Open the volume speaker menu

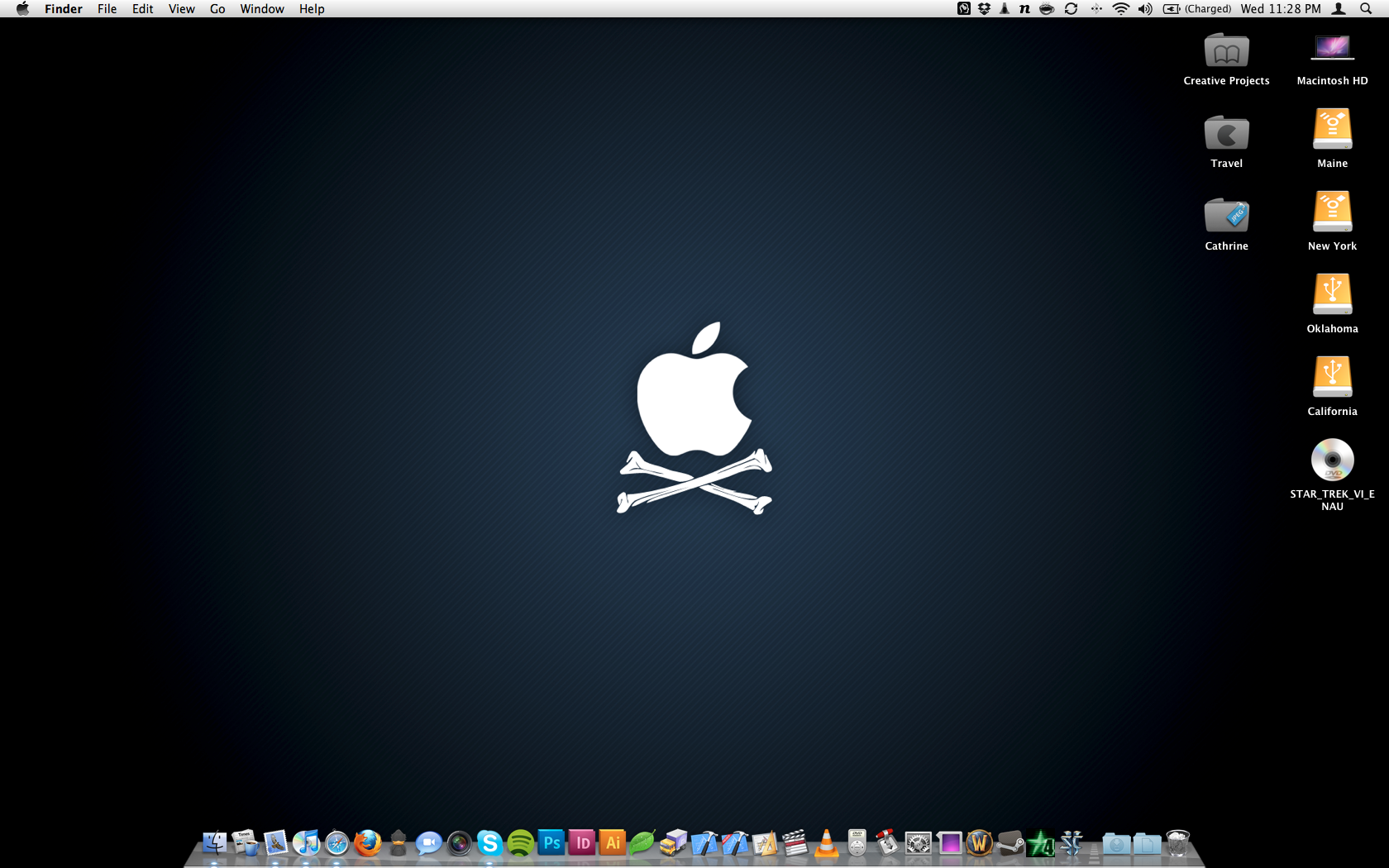pos(1145,8)
